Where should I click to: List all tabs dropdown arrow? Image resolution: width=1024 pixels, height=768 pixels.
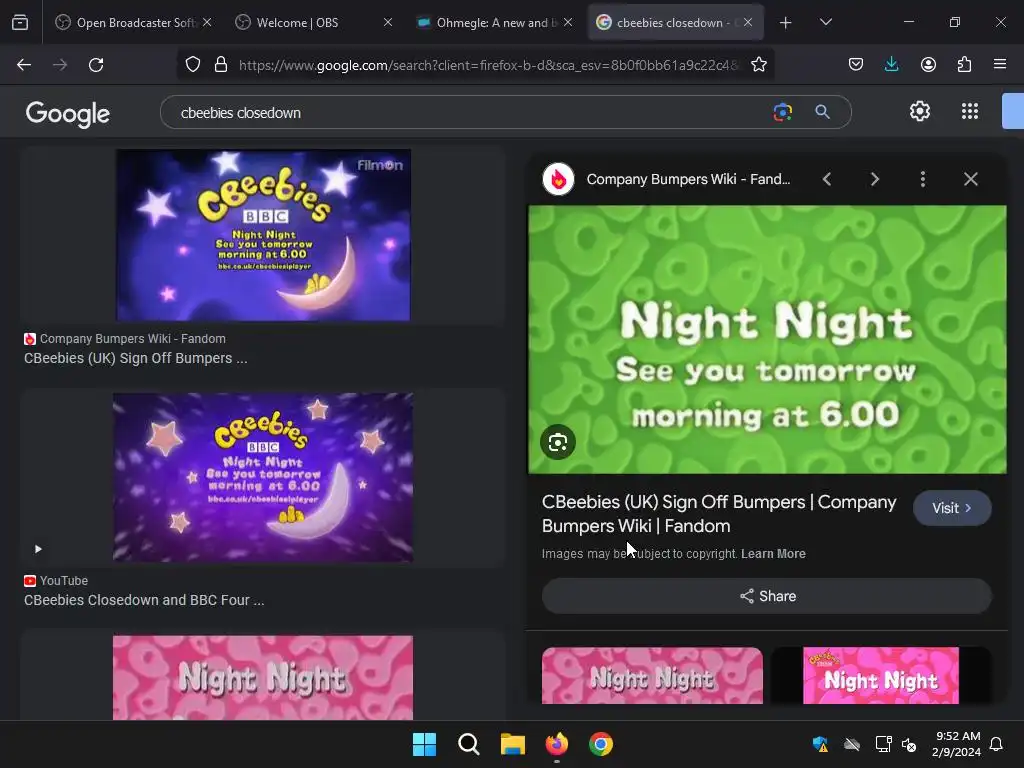tap(825, 23)
